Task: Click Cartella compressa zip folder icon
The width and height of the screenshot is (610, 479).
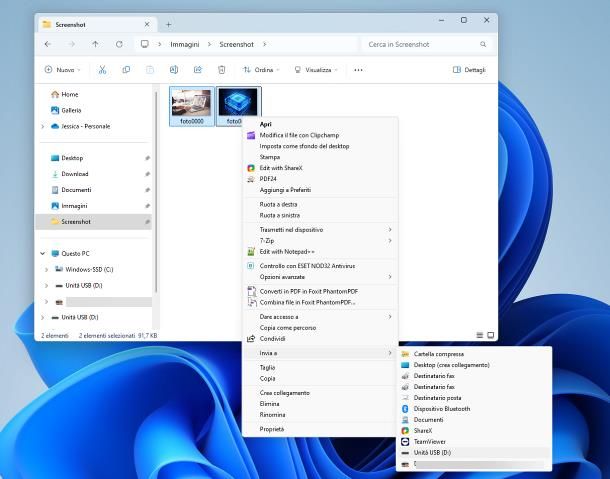Action: [x=405, y=354]
